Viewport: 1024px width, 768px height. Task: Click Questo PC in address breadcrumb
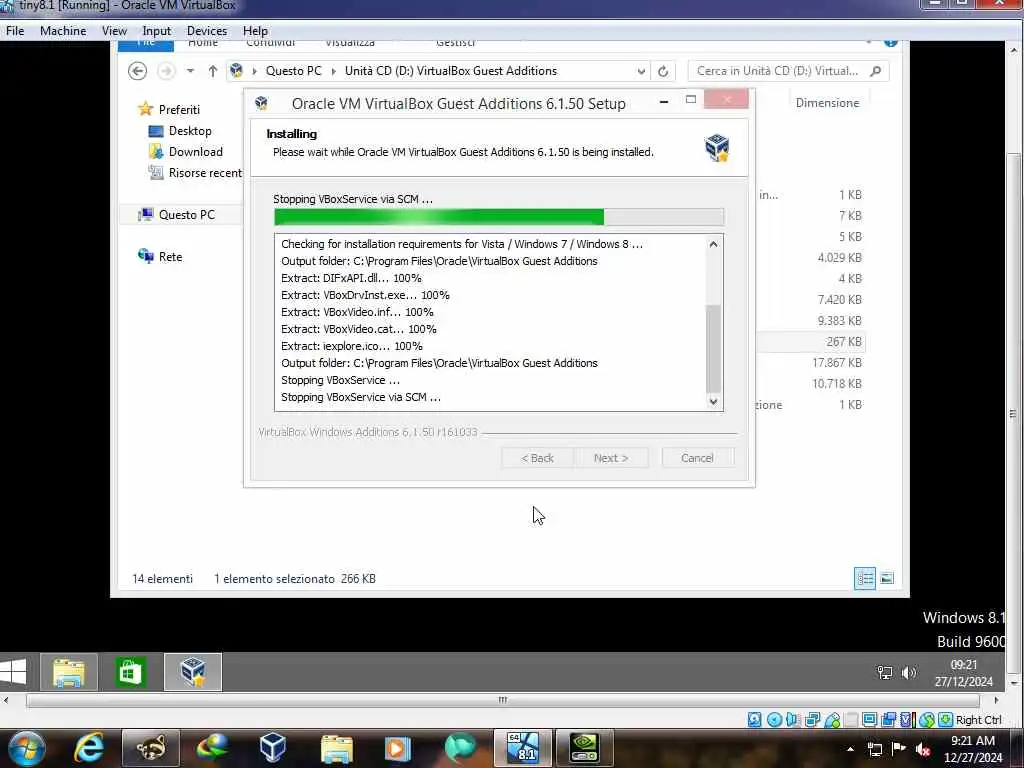293,71
